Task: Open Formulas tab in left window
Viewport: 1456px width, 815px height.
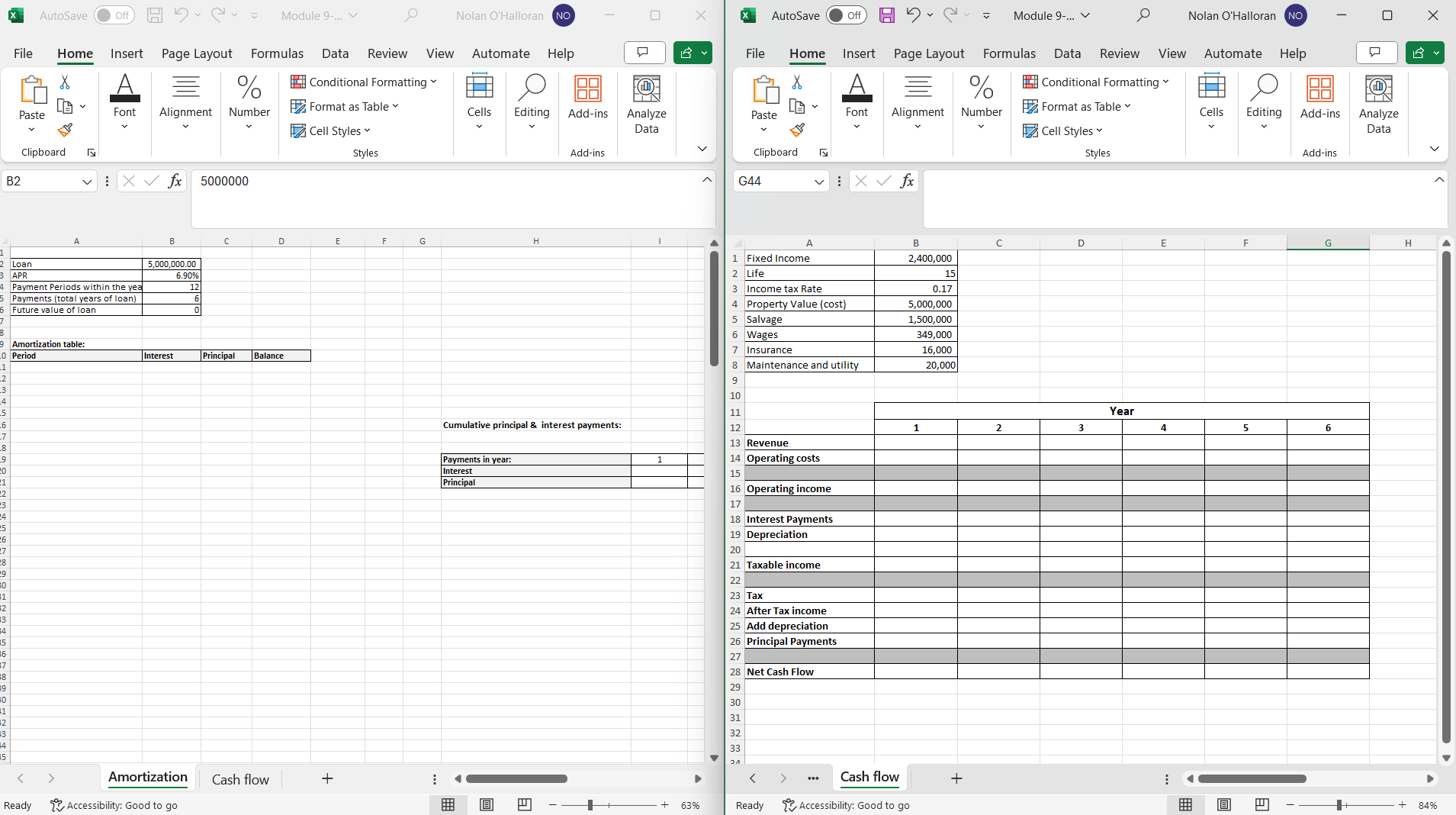Action: 277,53
